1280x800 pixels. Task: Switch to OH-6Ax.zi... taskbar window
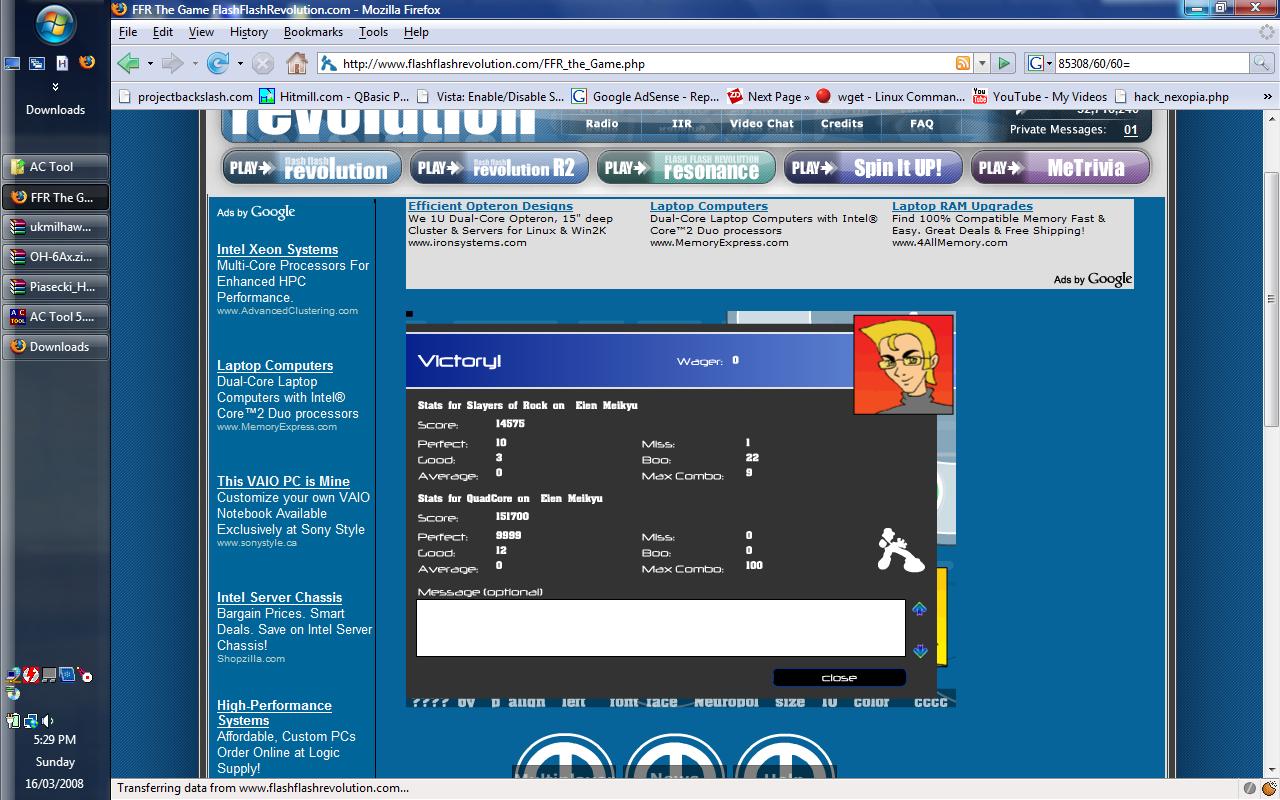pyautogui.click(x=55, y=257)
